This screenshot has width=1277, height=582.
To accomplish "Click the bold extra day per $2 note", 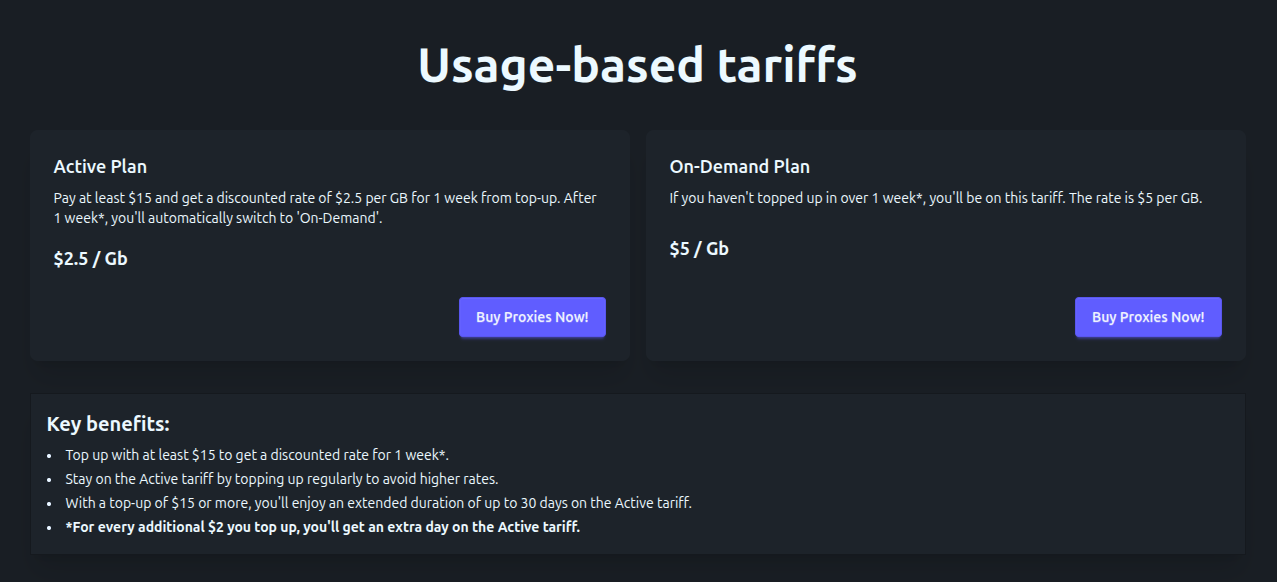I will (x=322, y=527).
